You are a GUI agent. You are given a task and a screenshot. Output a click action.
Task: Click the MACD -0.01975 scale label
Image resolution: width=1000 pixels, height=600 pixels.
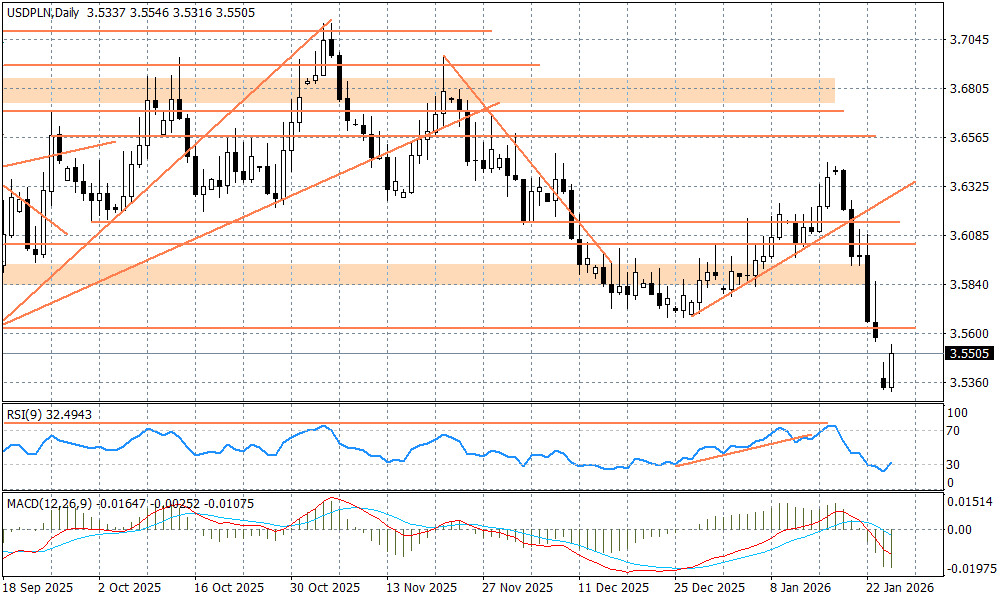[967, 568]
